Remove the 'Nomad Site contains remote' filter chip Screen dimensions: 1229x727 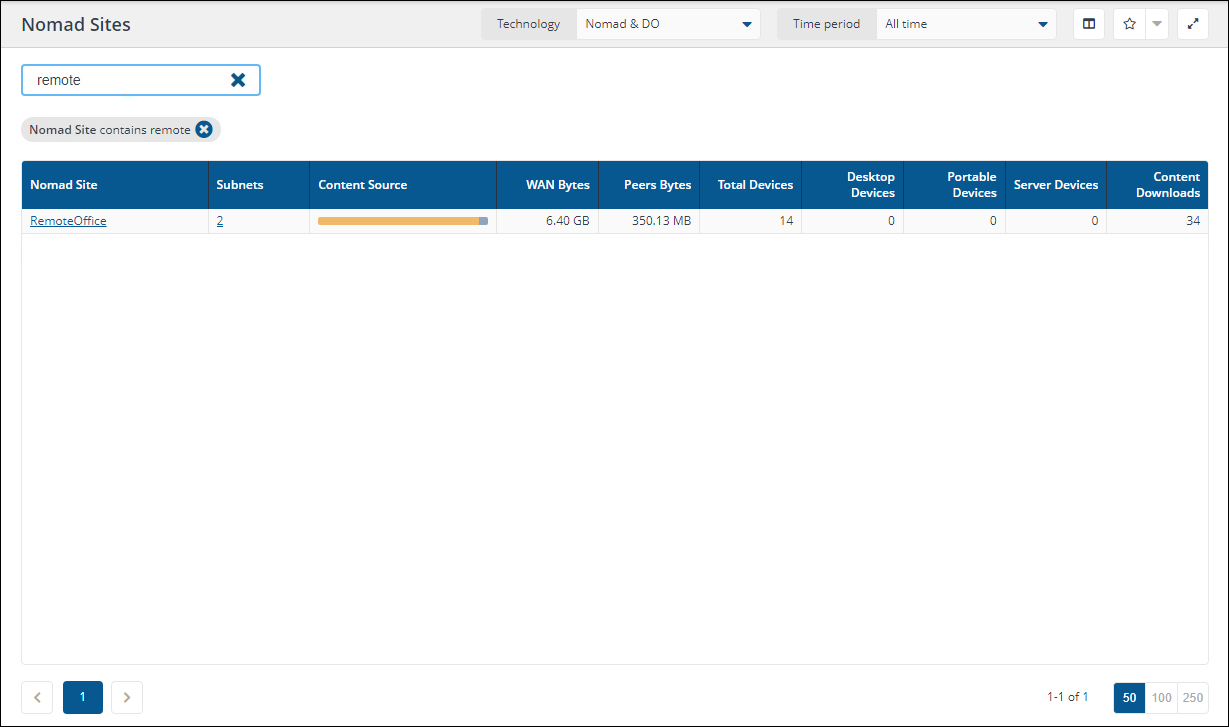[x=204, y=129]
